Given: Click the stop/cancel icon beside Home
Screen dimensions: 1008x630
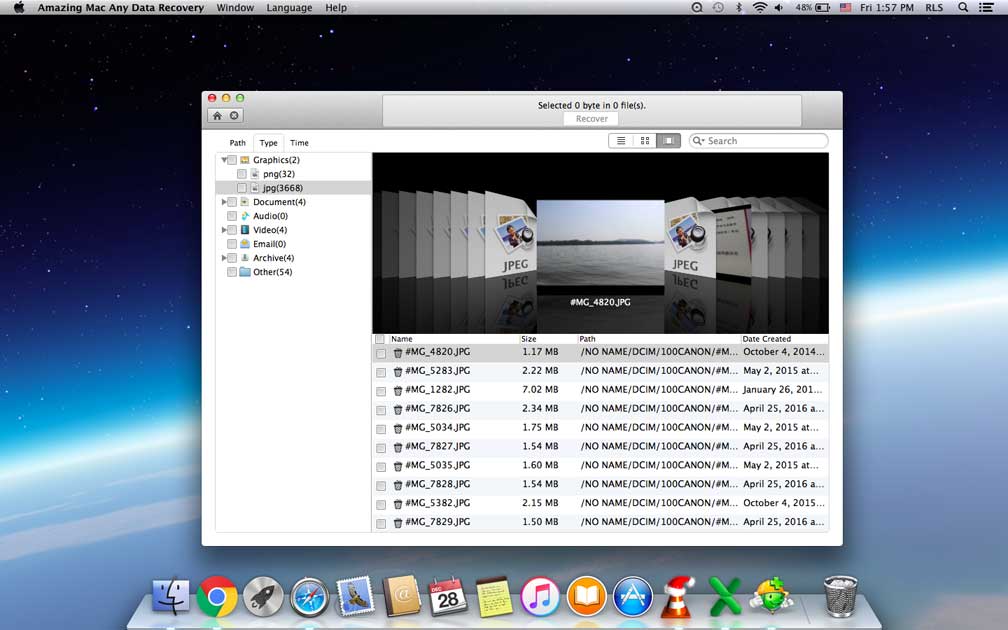Looking at the screenshot, I should 234,116.
